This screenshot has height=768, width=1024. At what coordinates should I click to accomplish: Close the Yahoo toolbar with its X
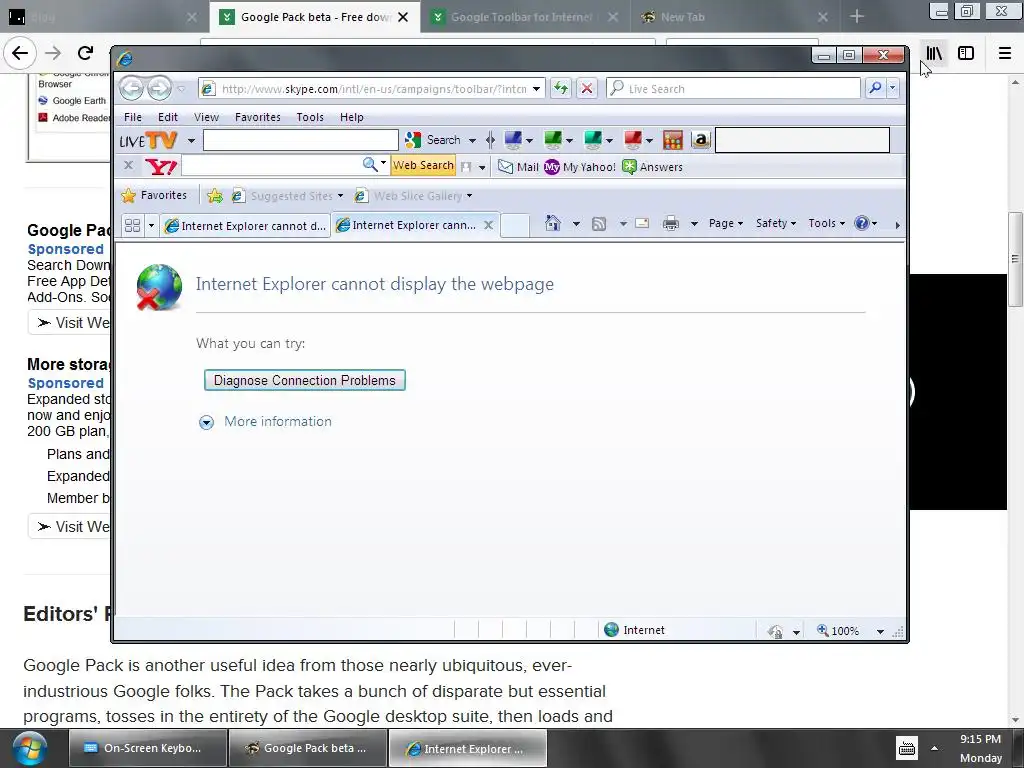[129, 165]
